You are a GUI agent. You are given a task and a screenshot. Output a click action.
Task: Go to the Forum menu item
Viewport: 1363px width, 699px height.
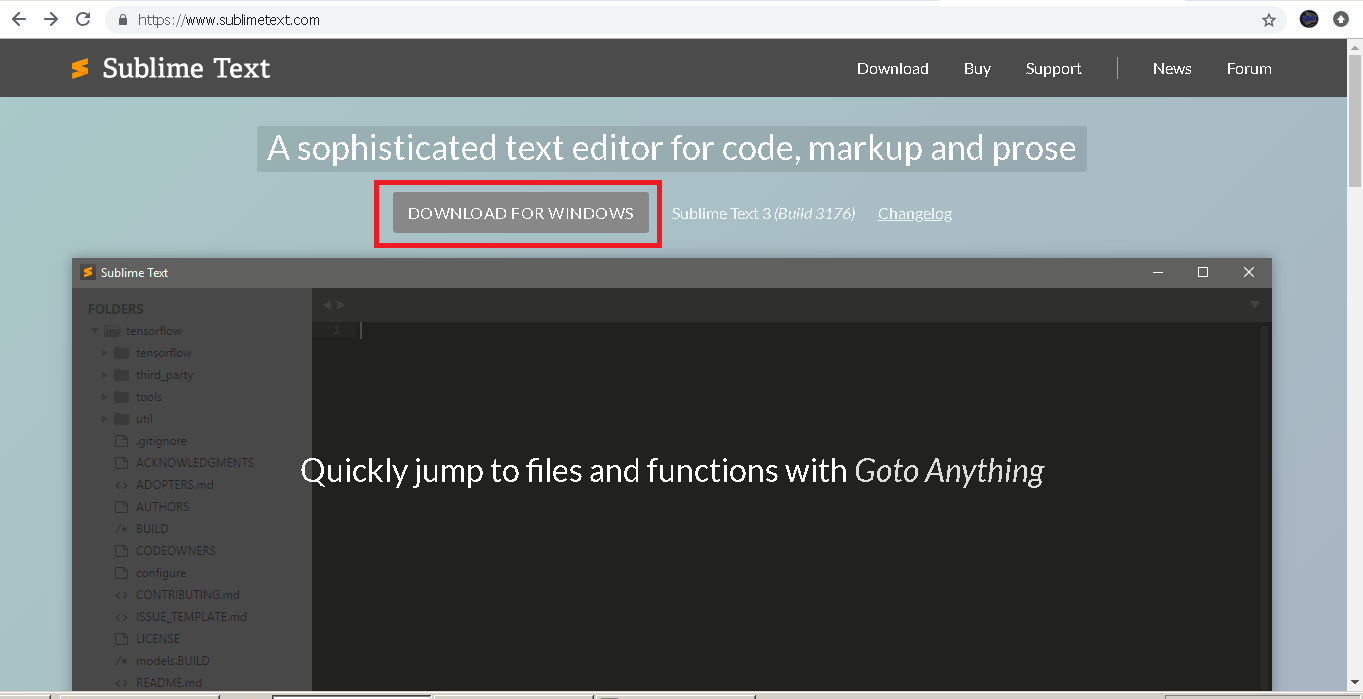(1248, 68)
